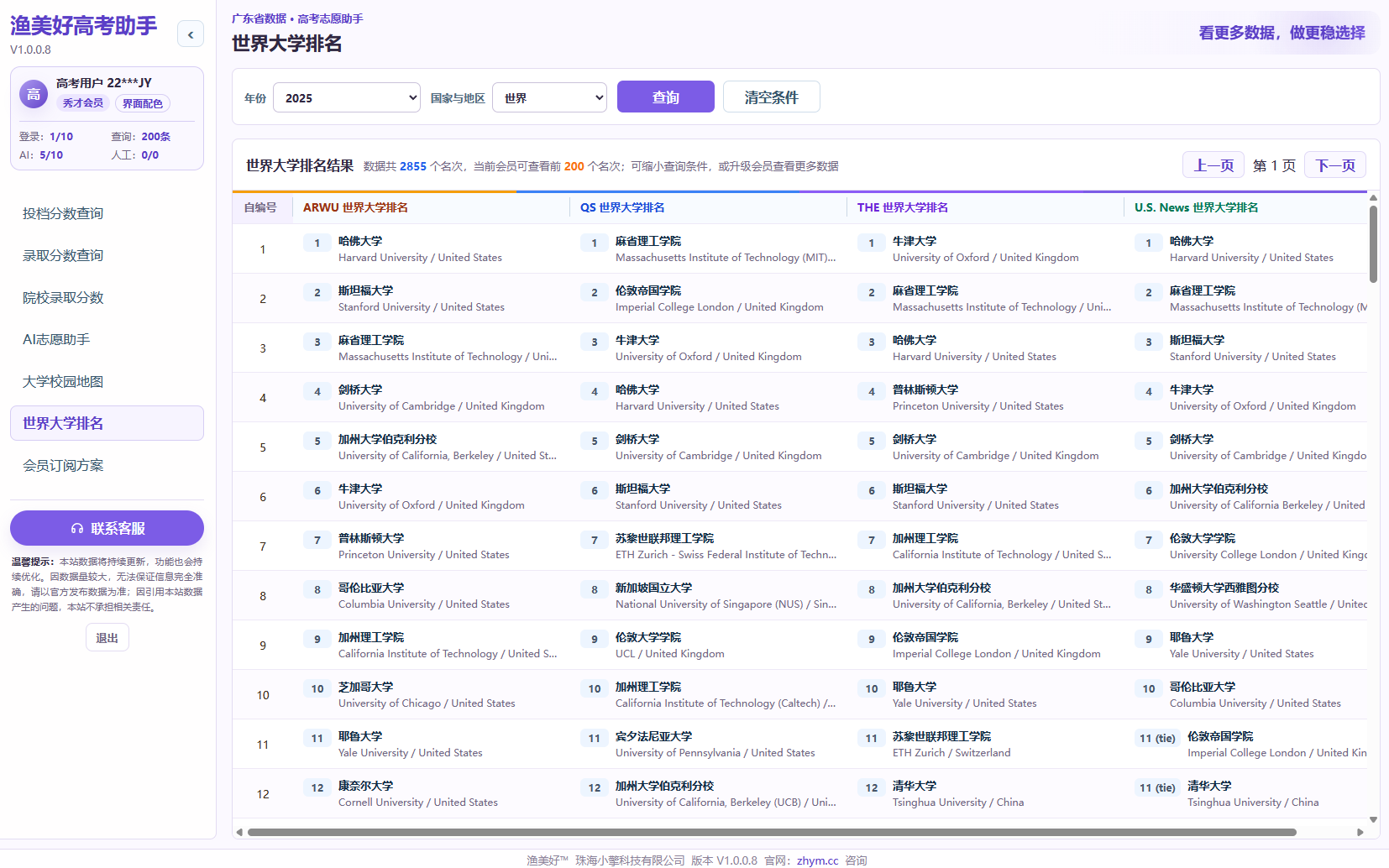This screenshot has height=868, width=1389.
Task: Click the 自编号 column header
Action: tap(260, 207)
